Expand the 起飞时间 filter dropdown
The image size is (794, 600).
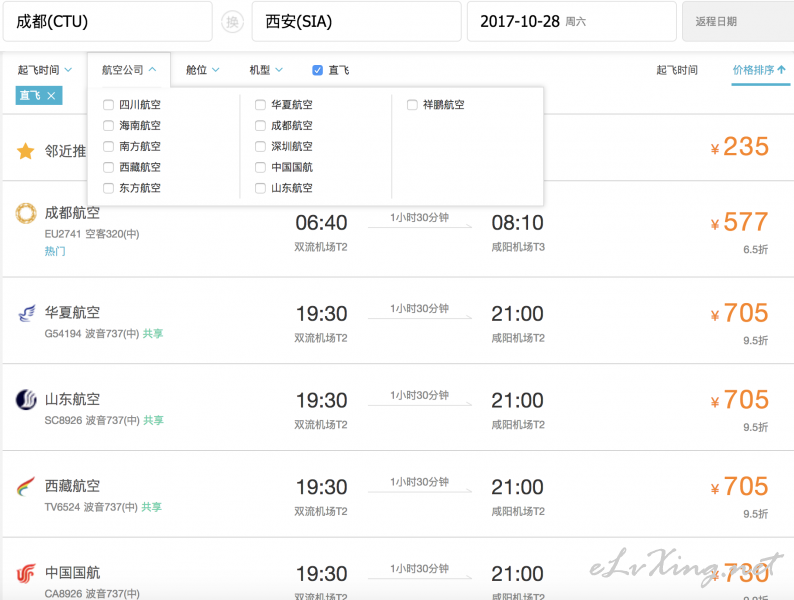(45, 70)
